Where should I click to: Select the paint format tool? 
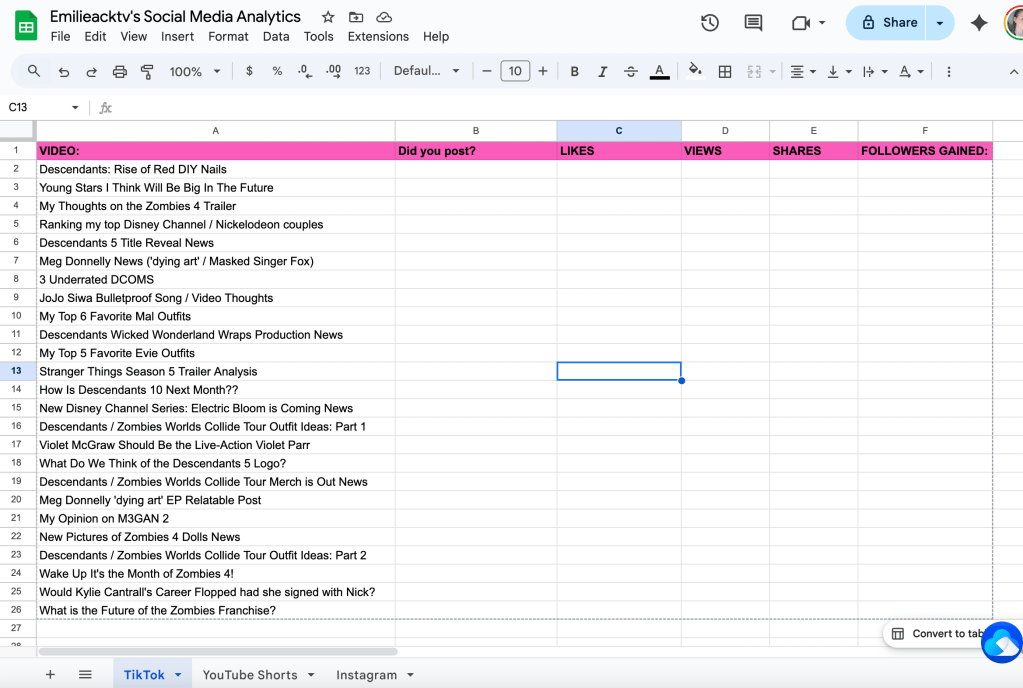(x=147, y=71)
